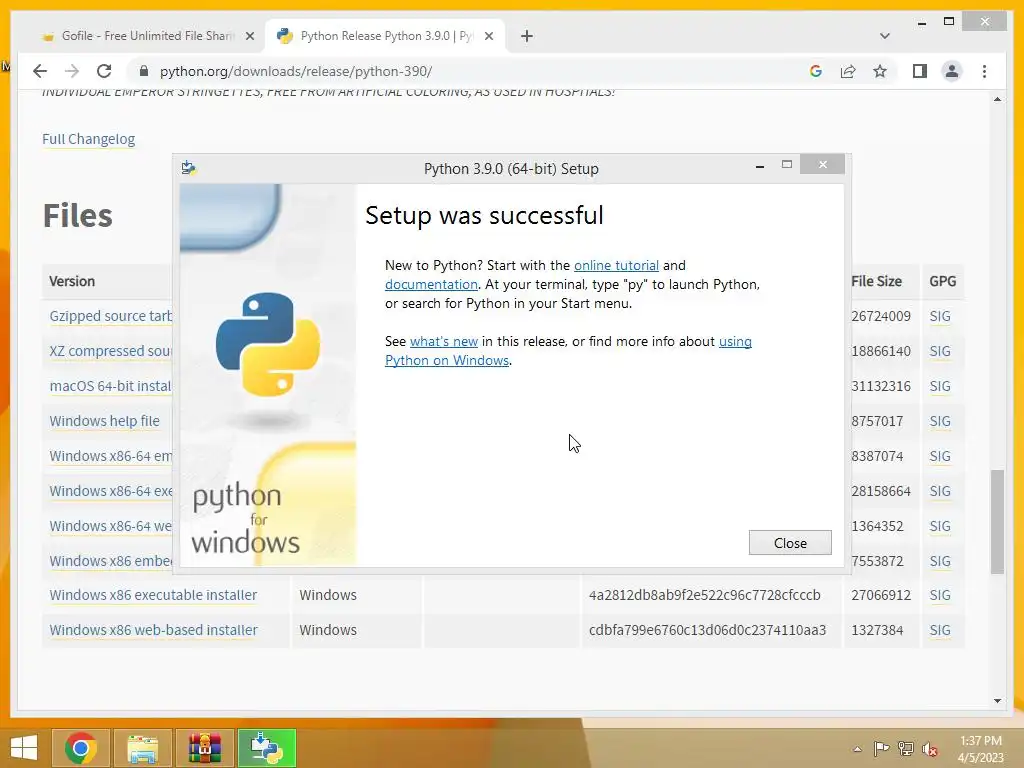Open SIG link for file size 31132316

pyautogui.click(x=940, y=386)
